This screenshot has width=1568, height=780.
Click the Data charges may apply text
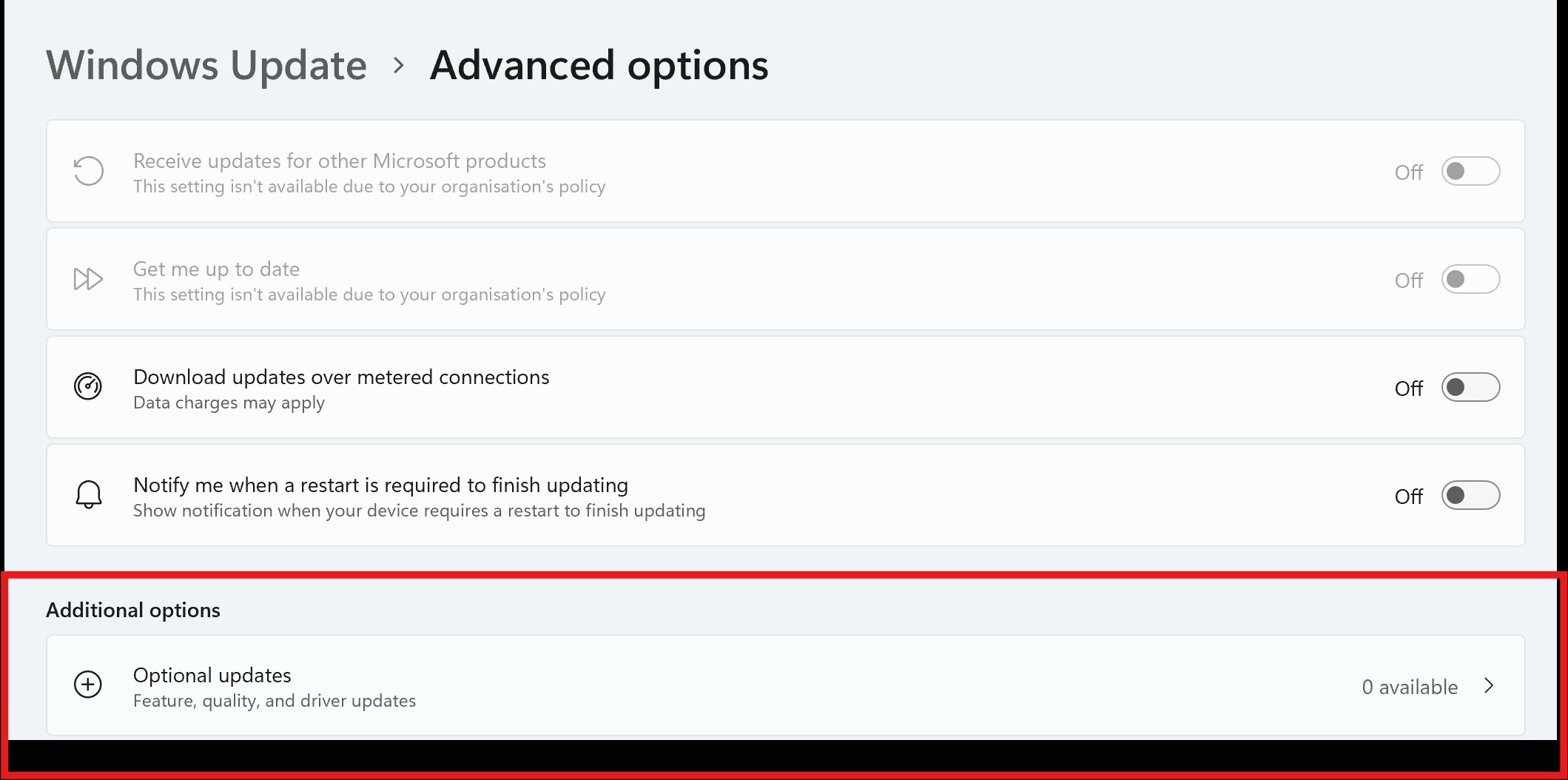click(229, 403)
